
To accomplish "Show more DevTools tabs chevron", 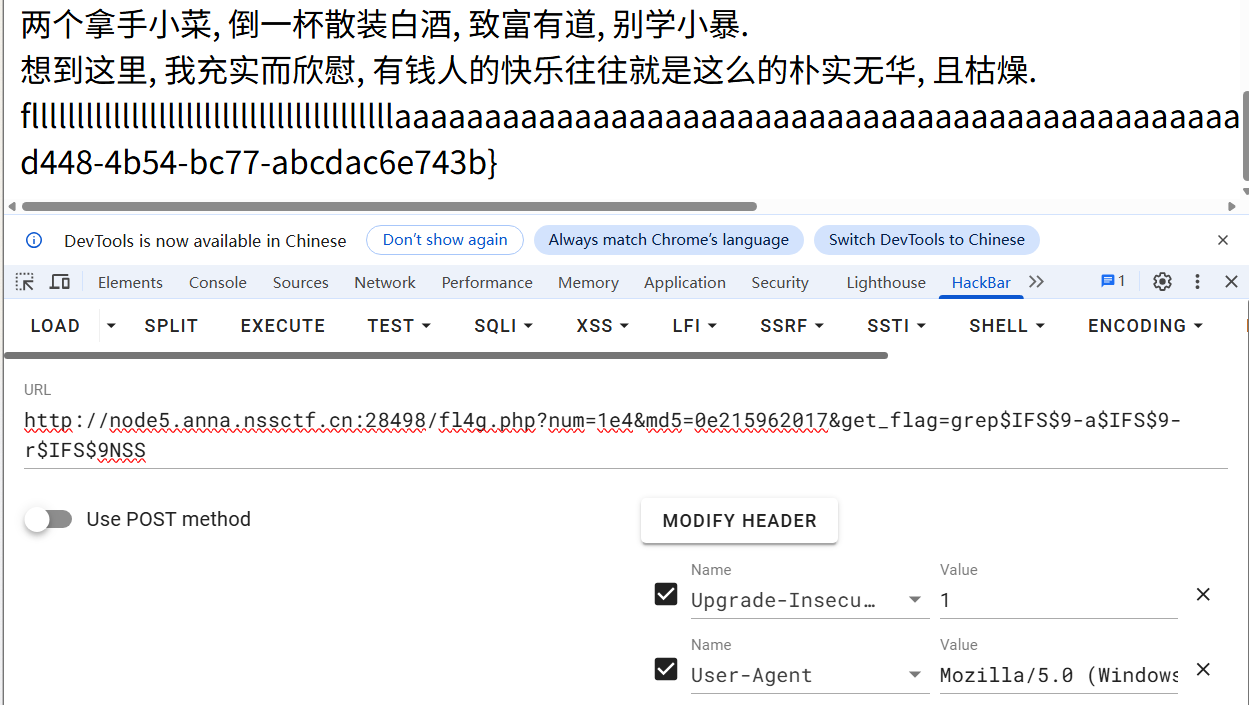I will coord(1036,282).
